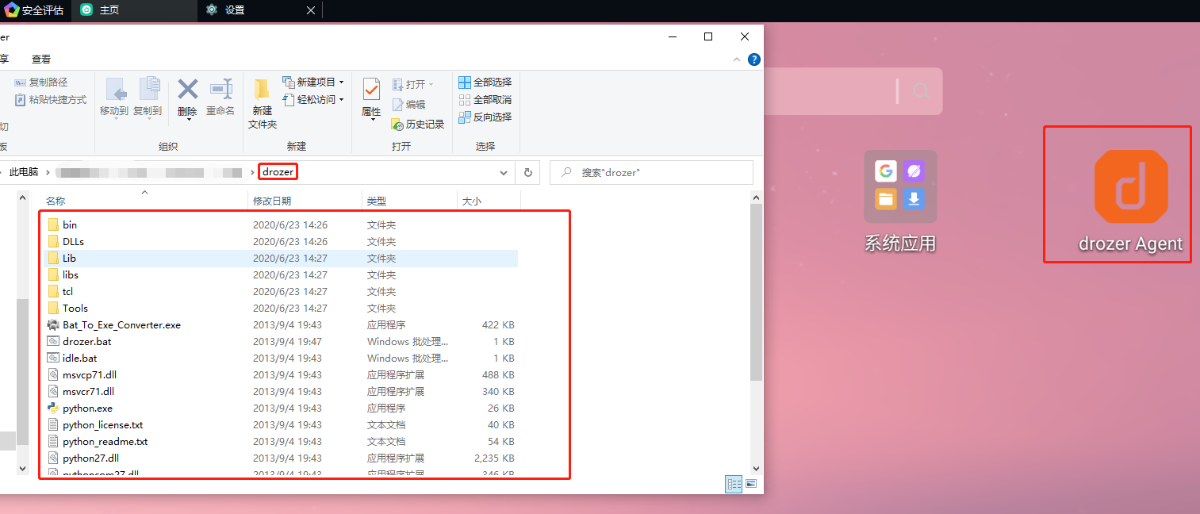The image size is (1200, 514).
Task: Open the 轻松访问 dropdown
Action: [x=313, y=99]
